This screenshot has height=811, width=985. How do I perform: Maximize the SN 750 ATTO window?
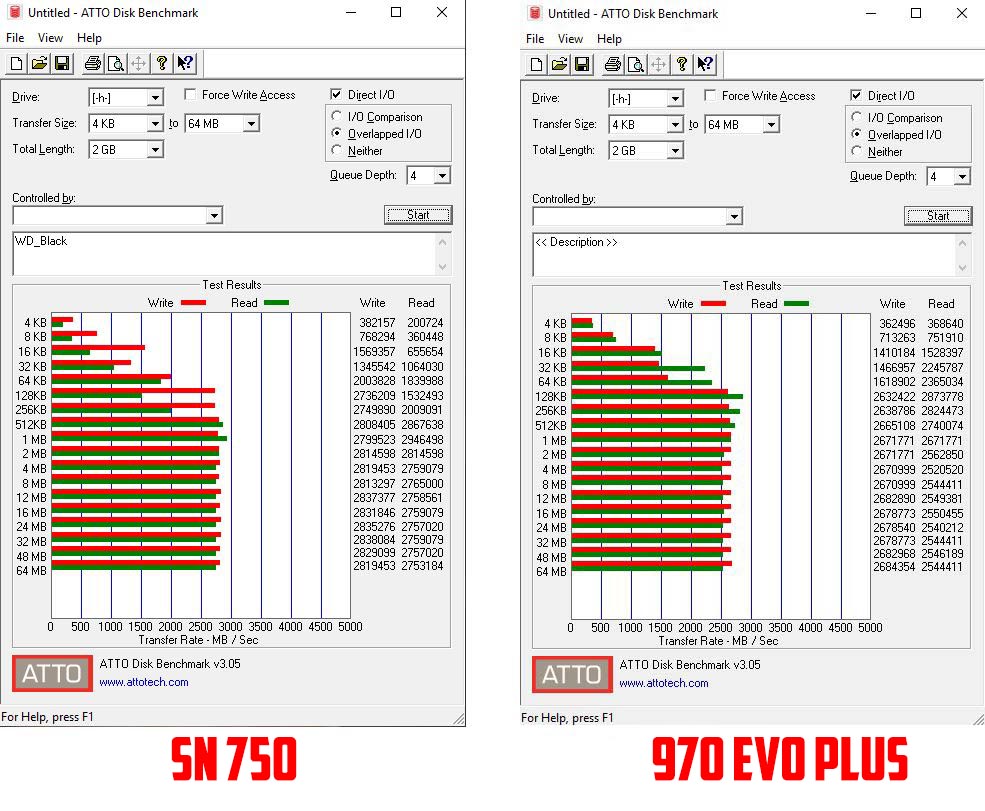396,12
